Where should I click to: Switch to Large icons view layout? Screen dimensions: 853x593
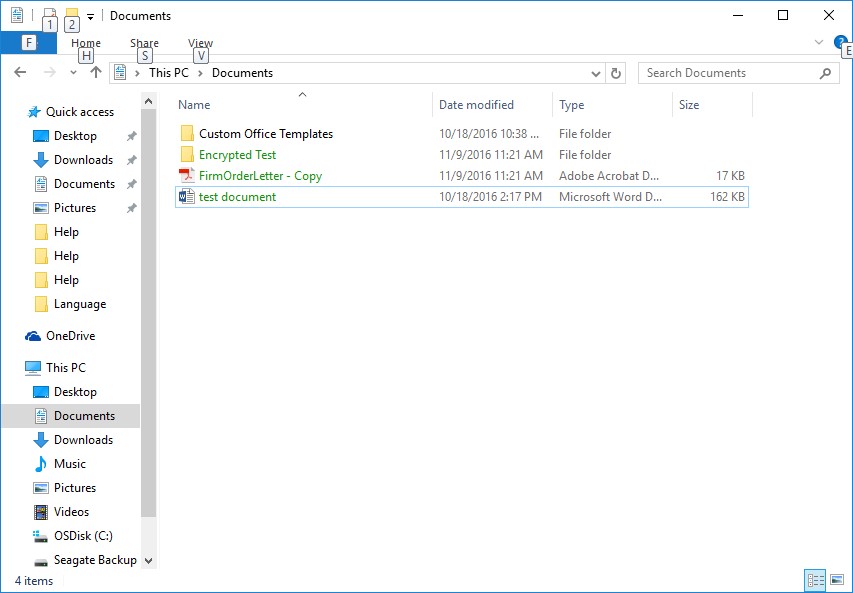coord(836,580)
